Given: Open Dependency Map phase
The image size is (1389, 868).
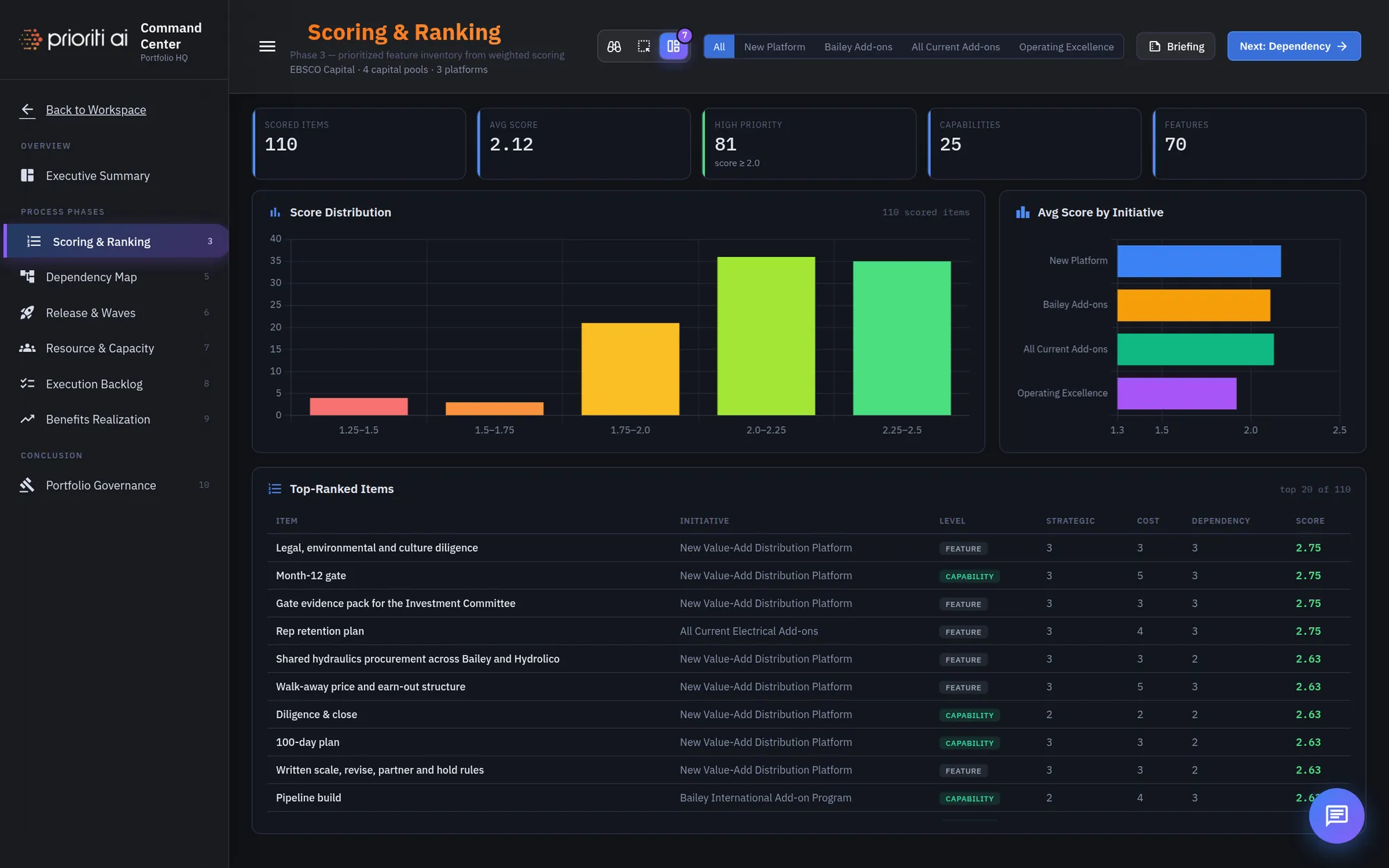Looking at the screenshot, I should [115, 276].
